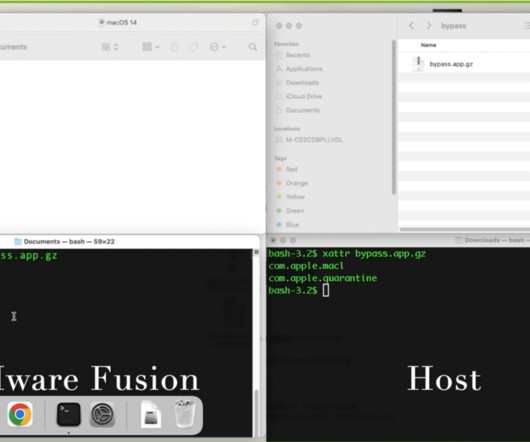
Task: Click the Documents — bash terminal title
Action: 69,242
